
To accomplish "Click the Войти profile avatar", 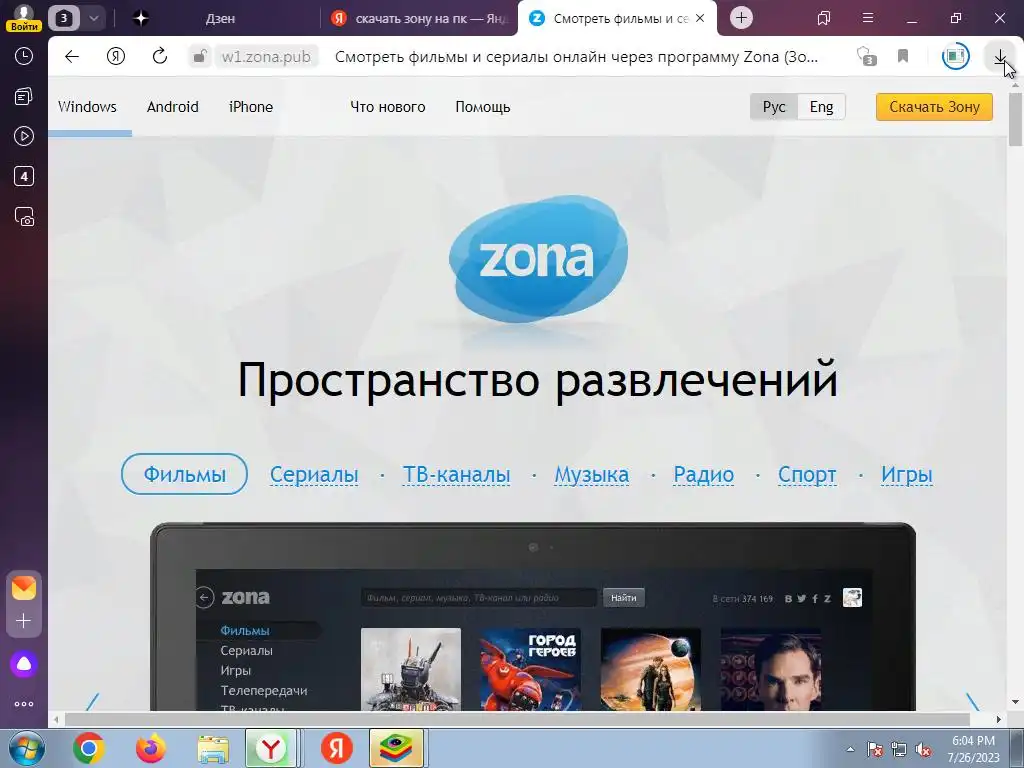I will [24, 17].
